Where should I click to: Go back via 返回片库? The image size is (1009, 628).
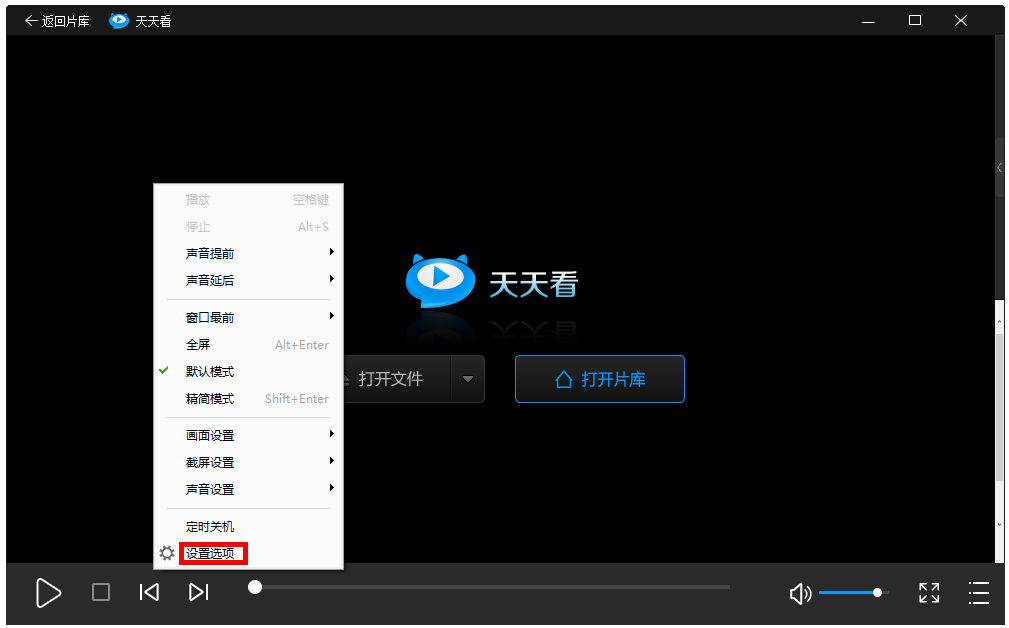click(57, 21)
